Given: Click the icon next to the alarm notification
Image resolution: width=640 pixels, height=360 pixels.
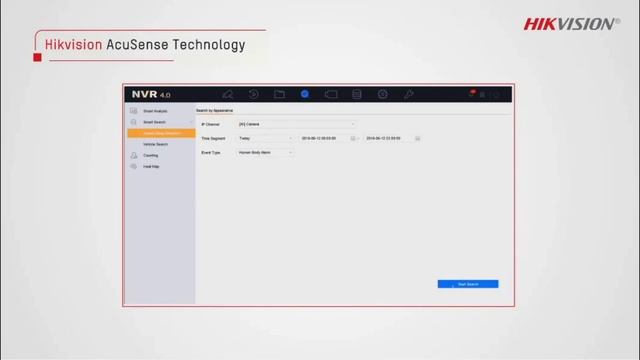Looking at the screenshot, I should pyautogui.click(x=482, y=95).
